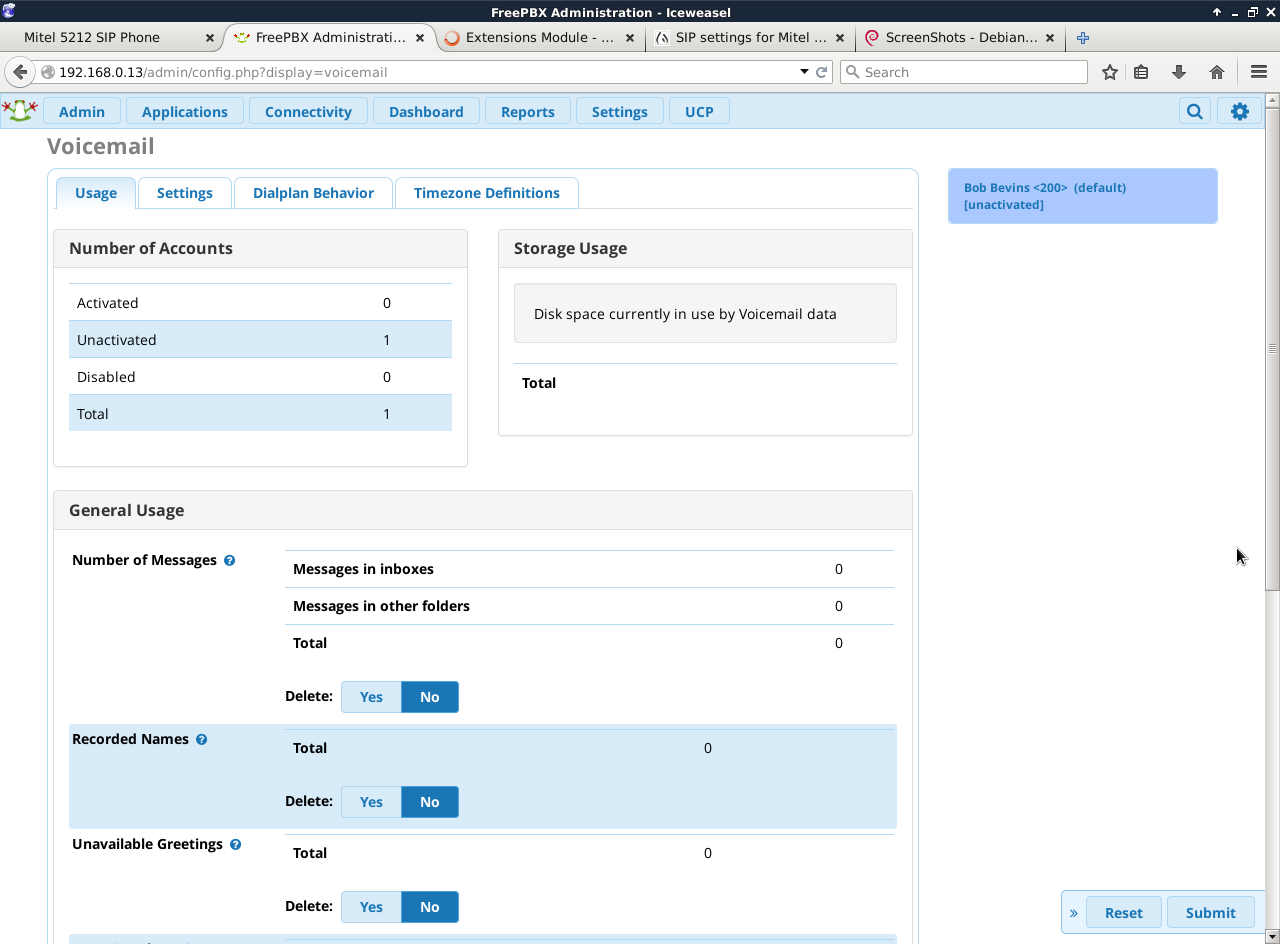Screen dimensions: 1280x944
Task: Click the Messages in other folders row
Action: [589, 606]
